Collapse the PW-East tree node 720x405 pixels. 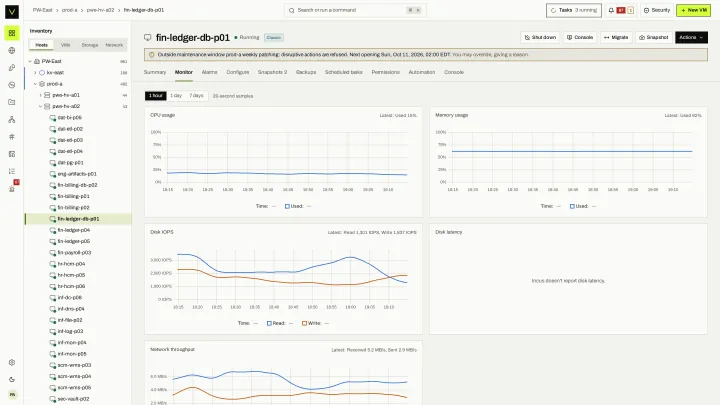pyautogui.click(x=30, y=61)
